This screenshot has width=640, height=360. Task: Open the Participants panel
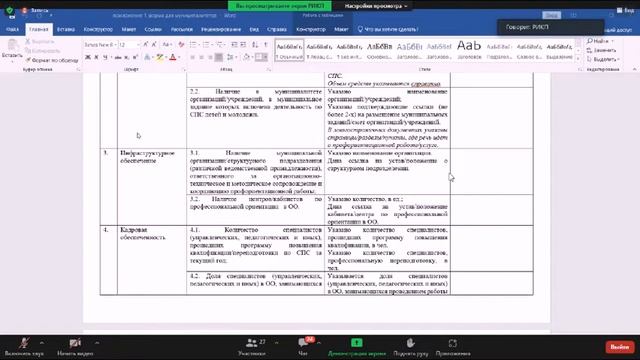coord(252,347)
